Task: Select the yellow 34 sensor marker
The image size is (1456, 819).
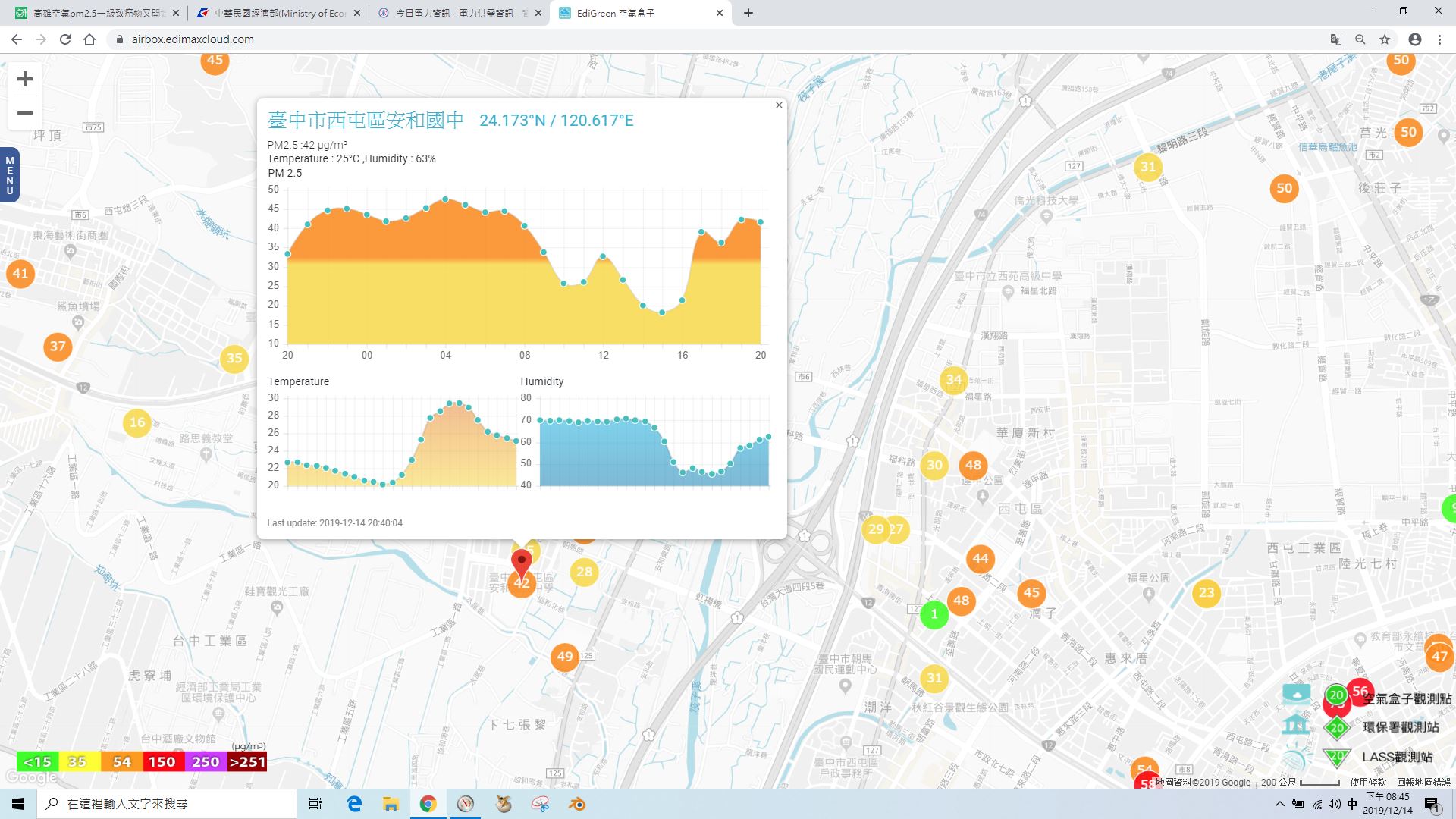Action: coord(954,380)
